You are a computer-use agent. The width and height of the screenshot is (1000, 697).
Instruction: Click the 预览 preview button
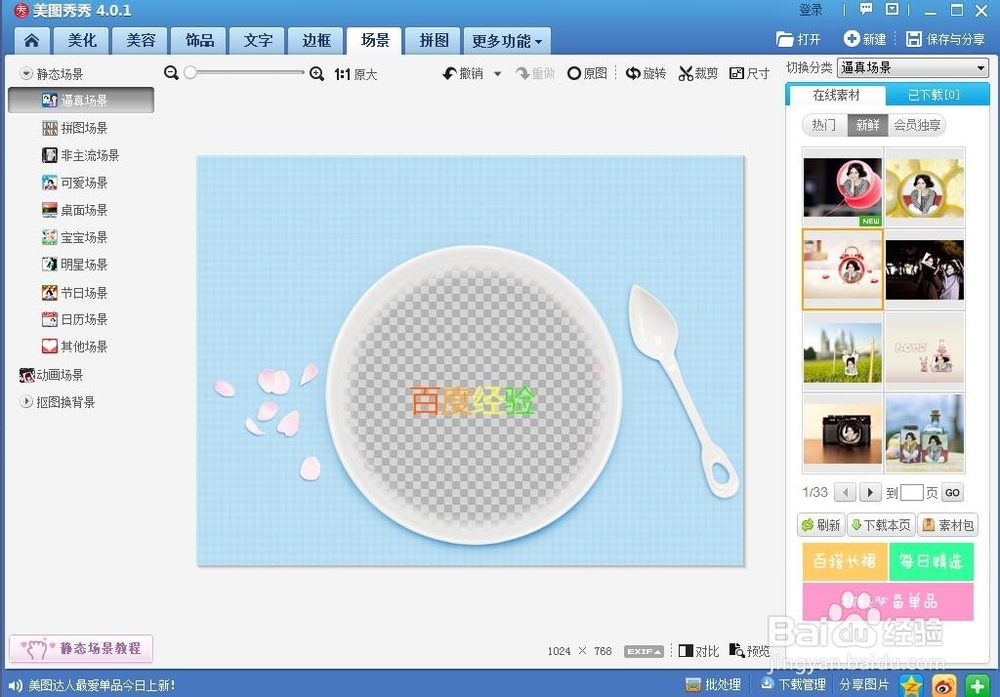(x=749, y=651)
